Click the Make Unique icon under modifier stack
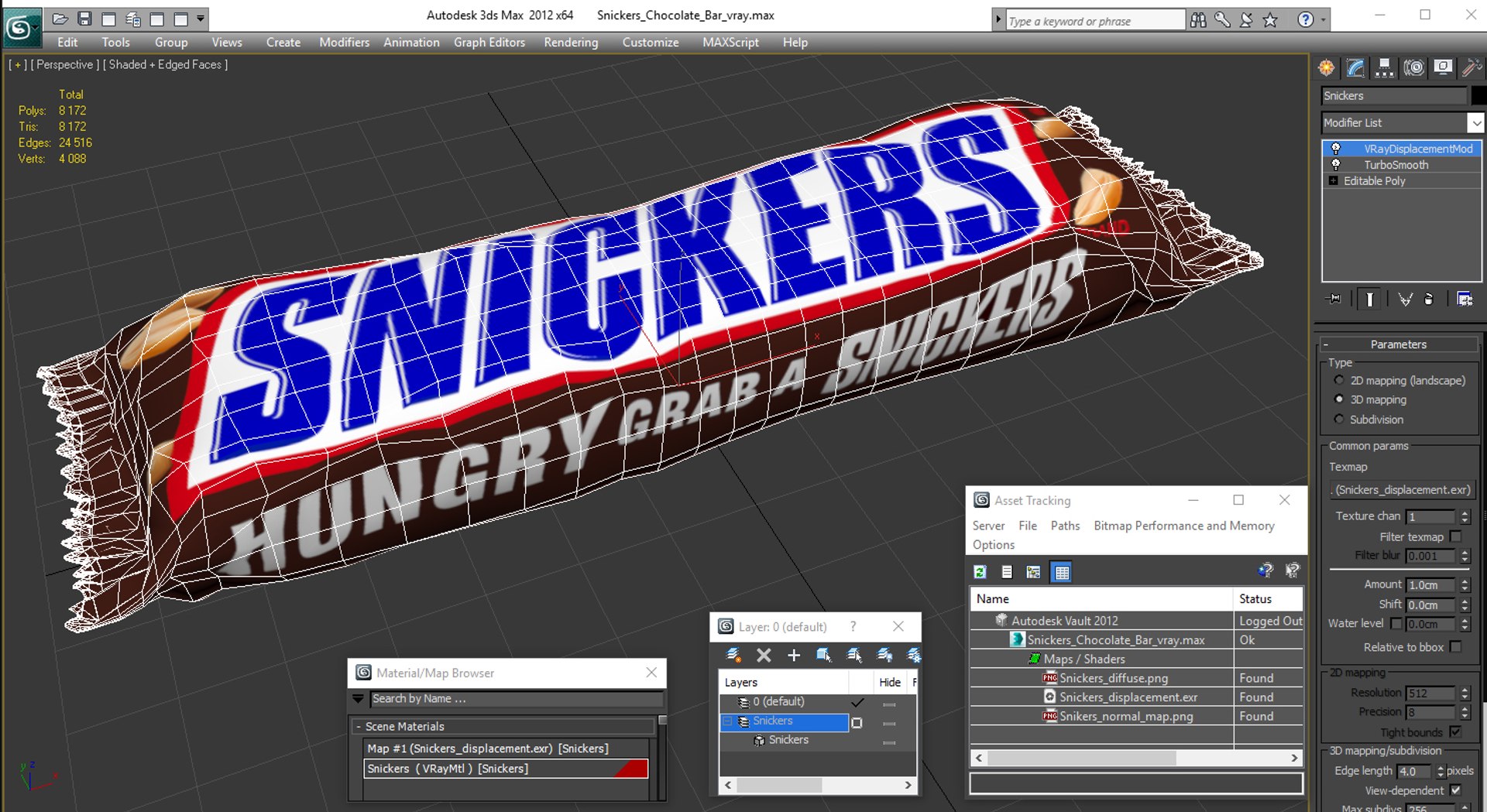 1405,299
